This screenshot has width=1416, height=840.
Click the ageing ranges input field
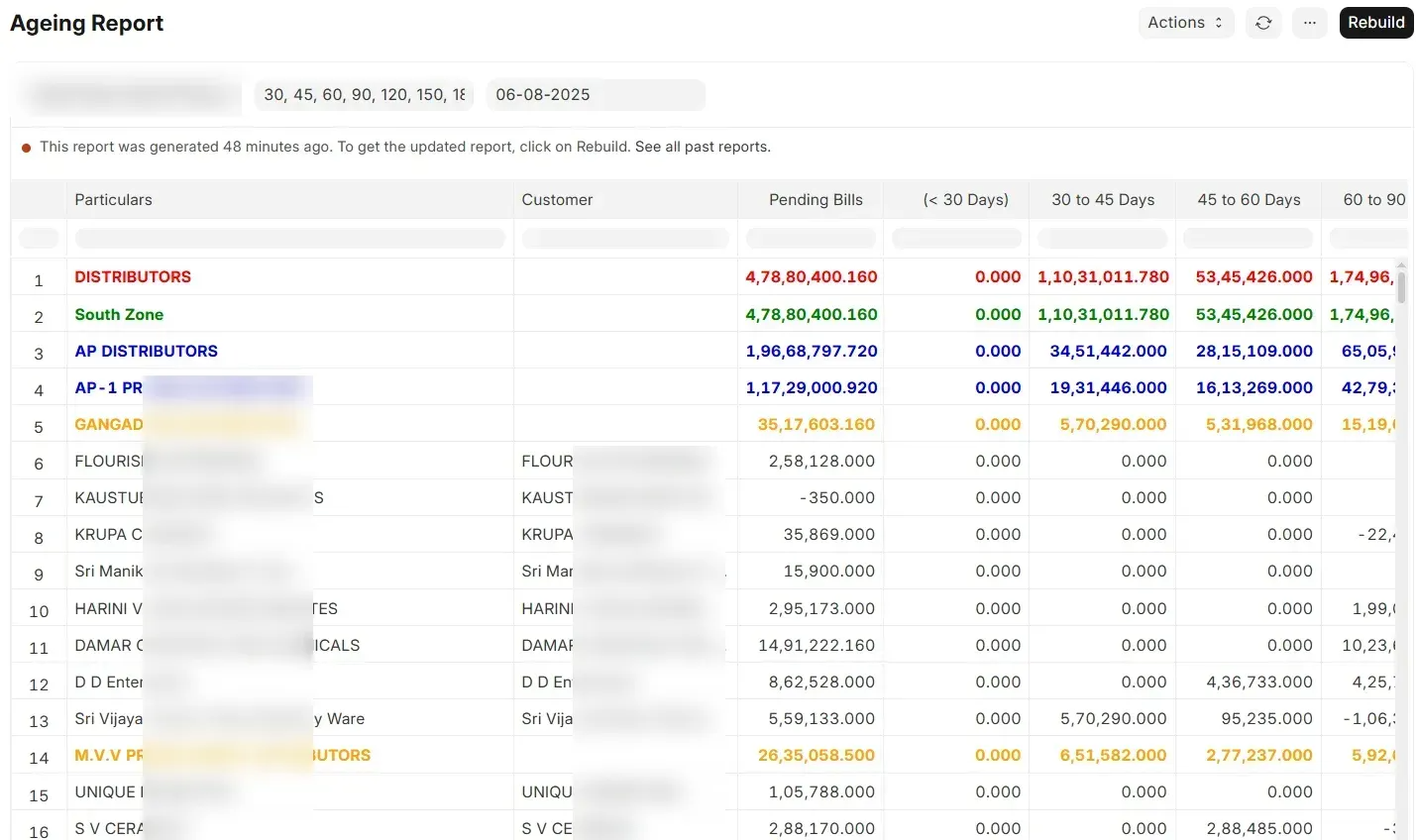364,95
